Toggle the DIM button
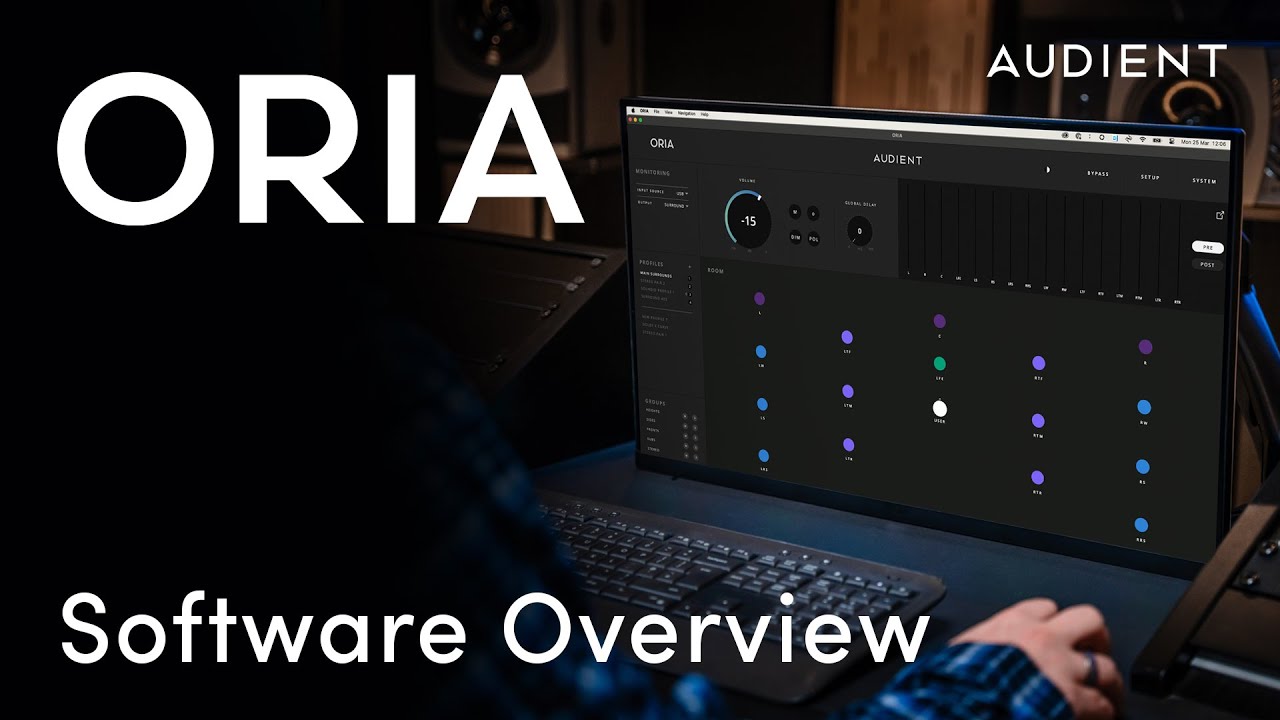Screen dimensions: 1280x720 (x=795, y=237)
